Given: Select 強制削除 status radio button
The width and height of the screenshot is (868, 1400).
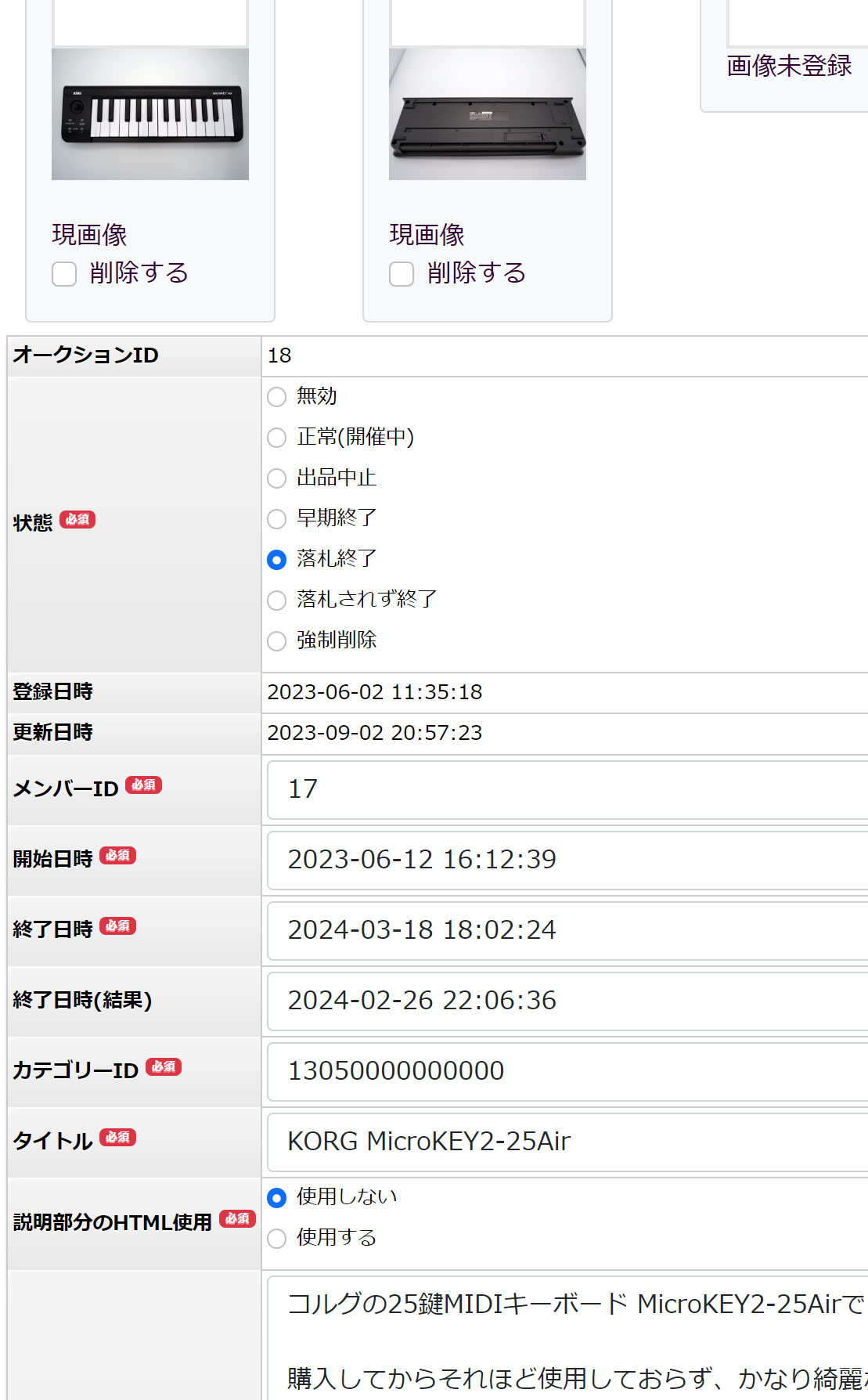Looking at the screenshot, I should pos(277,641).
